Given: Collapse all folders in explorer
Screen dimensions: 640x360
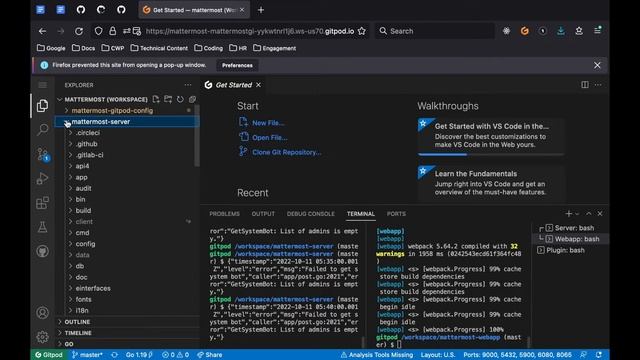Looking at the screenshot, I should coord(192,99).
